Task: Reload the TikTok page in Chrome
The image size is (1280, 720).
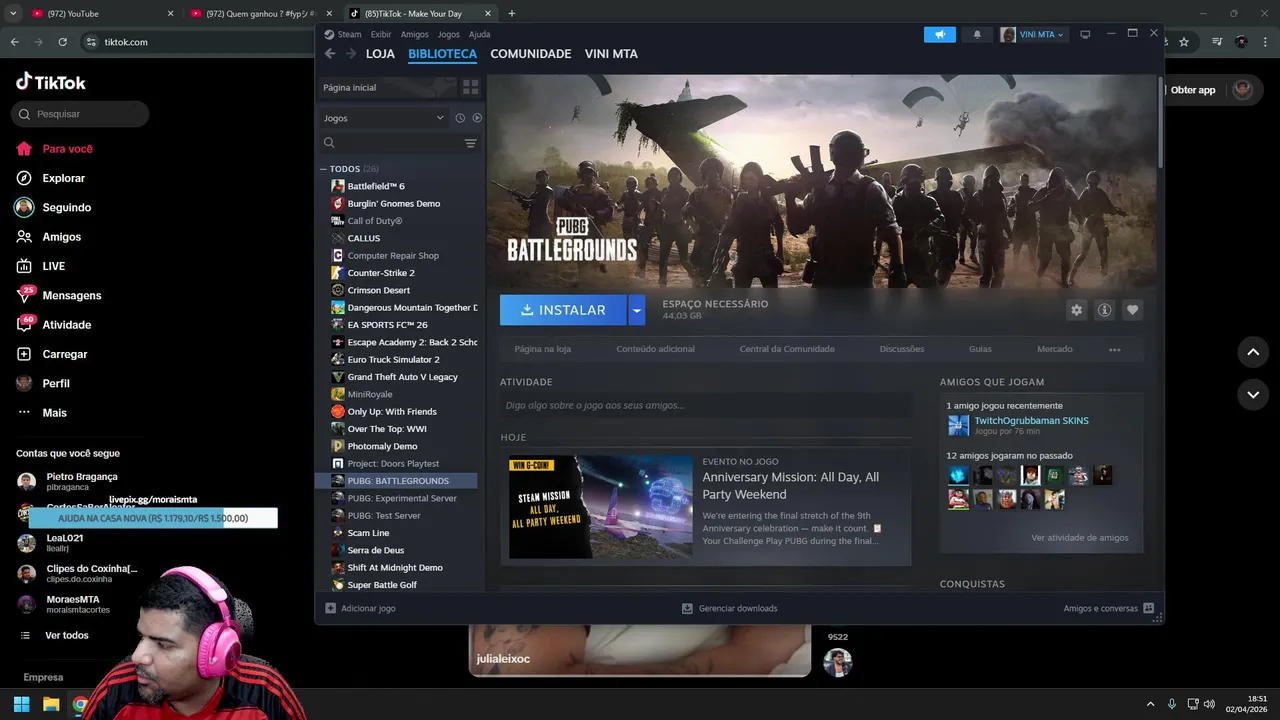Action: click(62, 42)
